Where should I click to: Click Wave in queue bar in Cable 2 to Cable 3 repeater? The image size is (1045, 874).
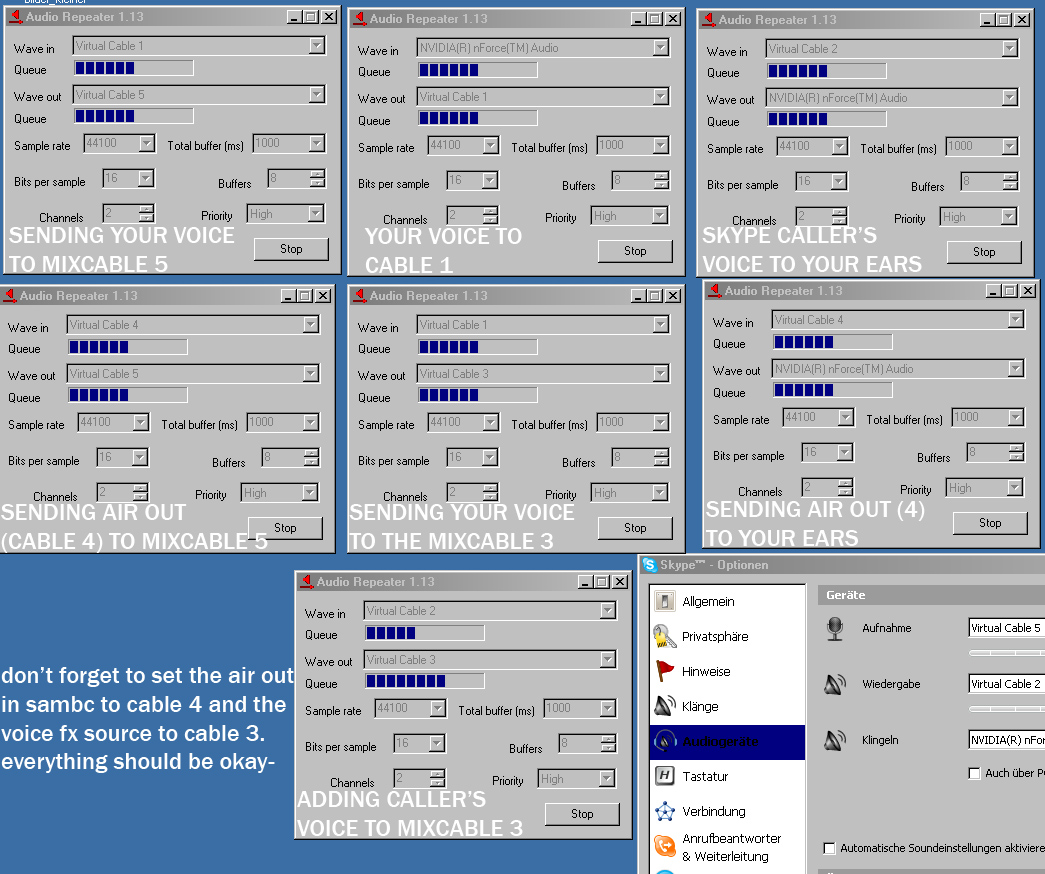click(425, 633)
